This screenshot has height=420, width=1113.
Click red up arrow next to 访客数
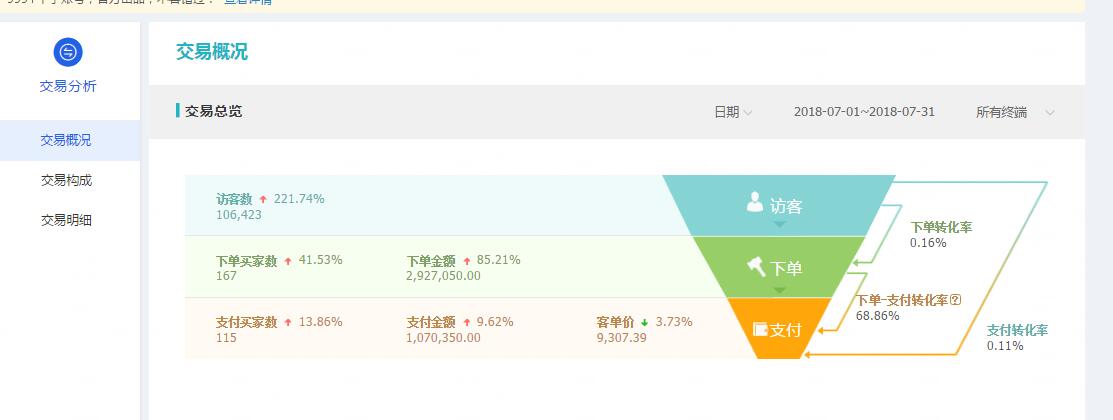263,200
